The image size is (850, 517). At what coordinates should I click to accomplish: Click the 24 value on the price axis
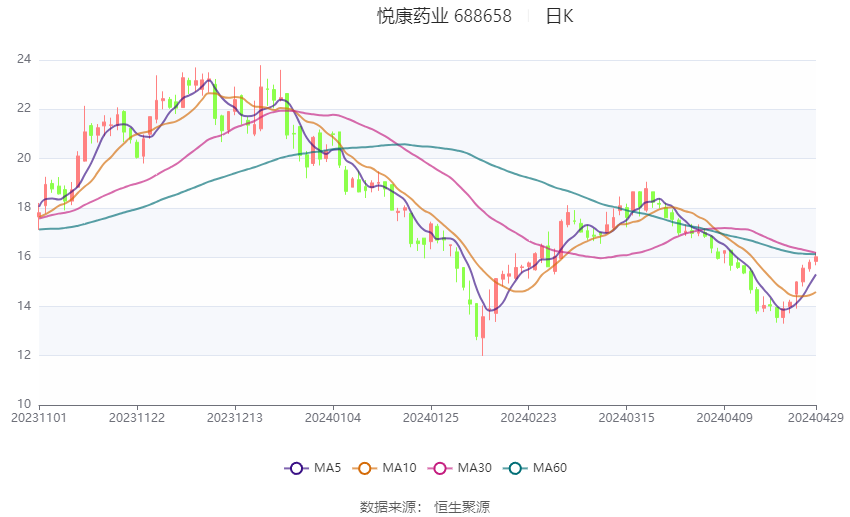point(24,60)
